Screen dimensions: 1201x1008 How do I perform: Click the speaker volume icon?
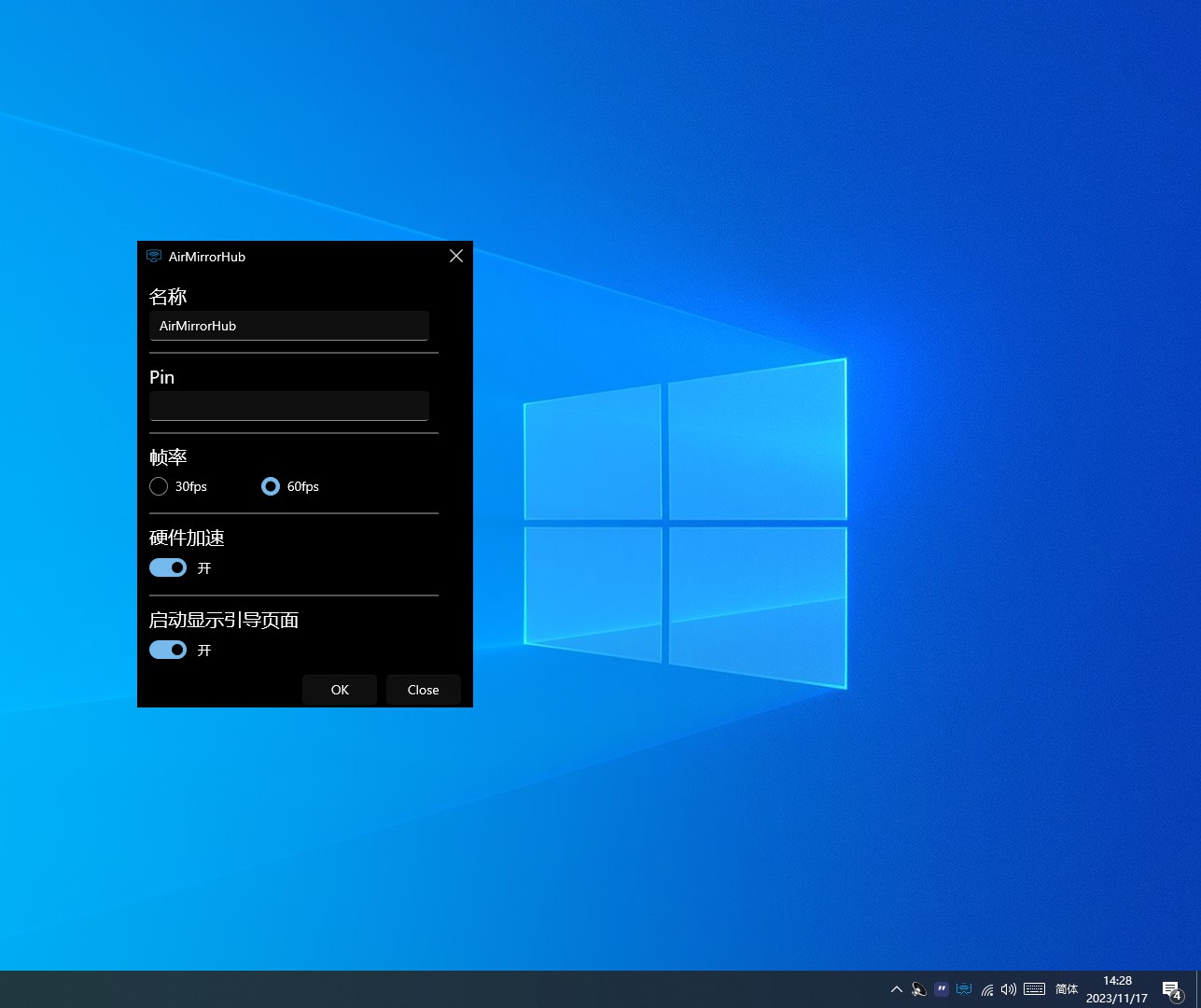click(1009, 989)
